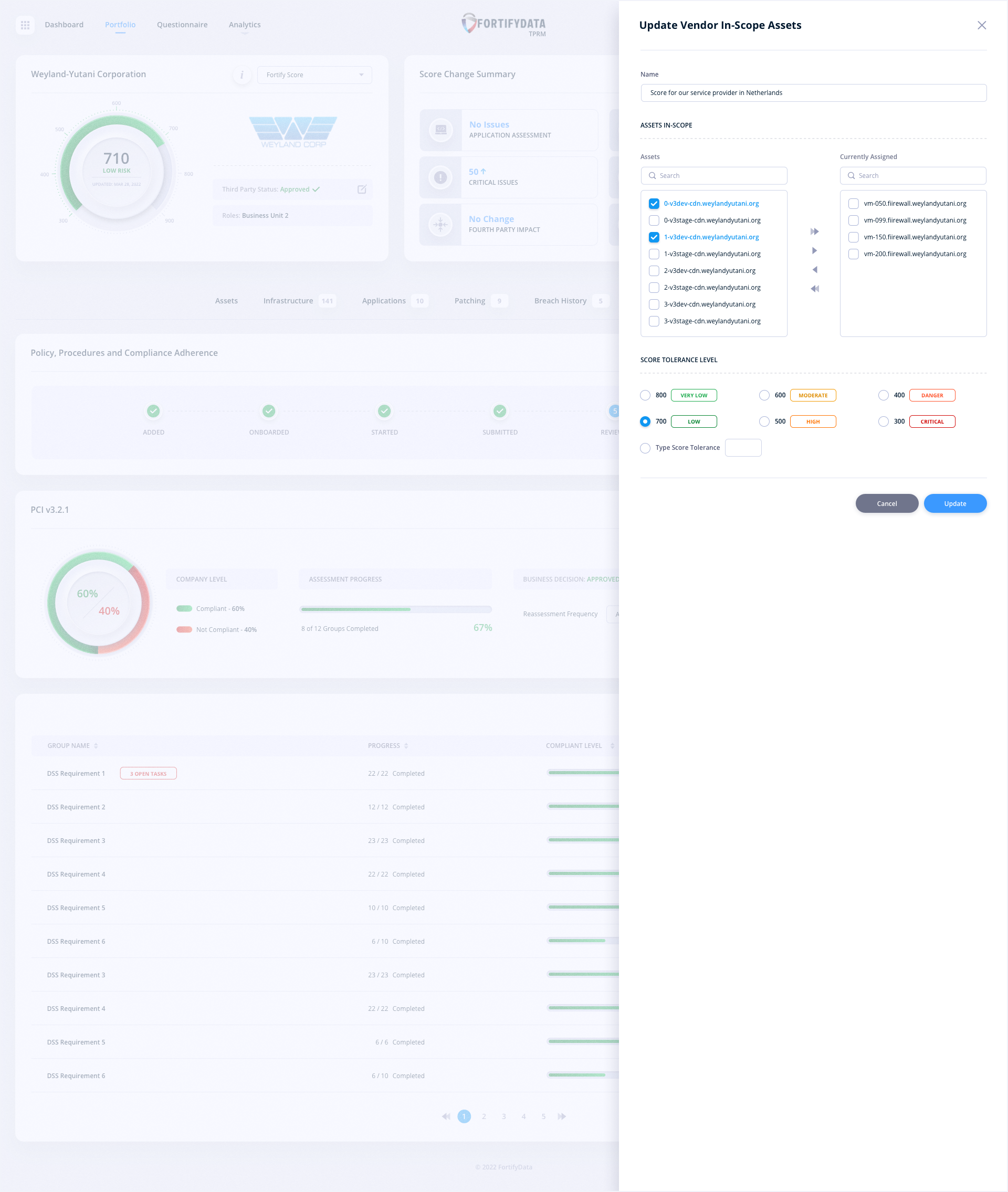
Task: Uncheck 0-v3dev-cdn.weylandyutani.org asset
Action: pos(654,203)
